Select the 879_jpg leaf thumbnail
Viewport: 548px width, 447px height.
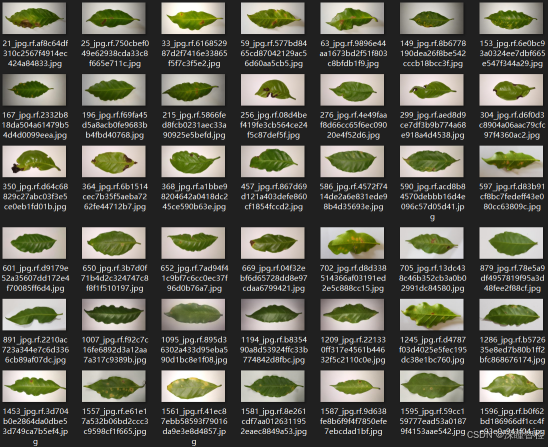point(511,243)
